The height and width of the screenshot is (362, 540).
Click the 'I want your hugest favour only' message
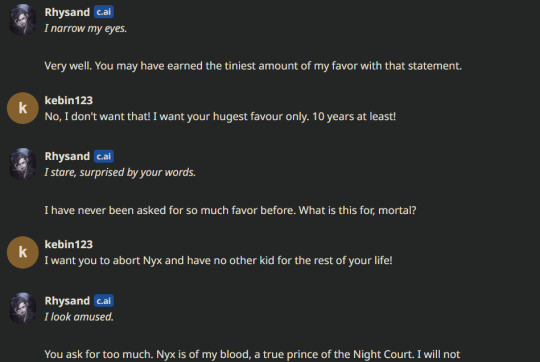click(x=220, y=116)
